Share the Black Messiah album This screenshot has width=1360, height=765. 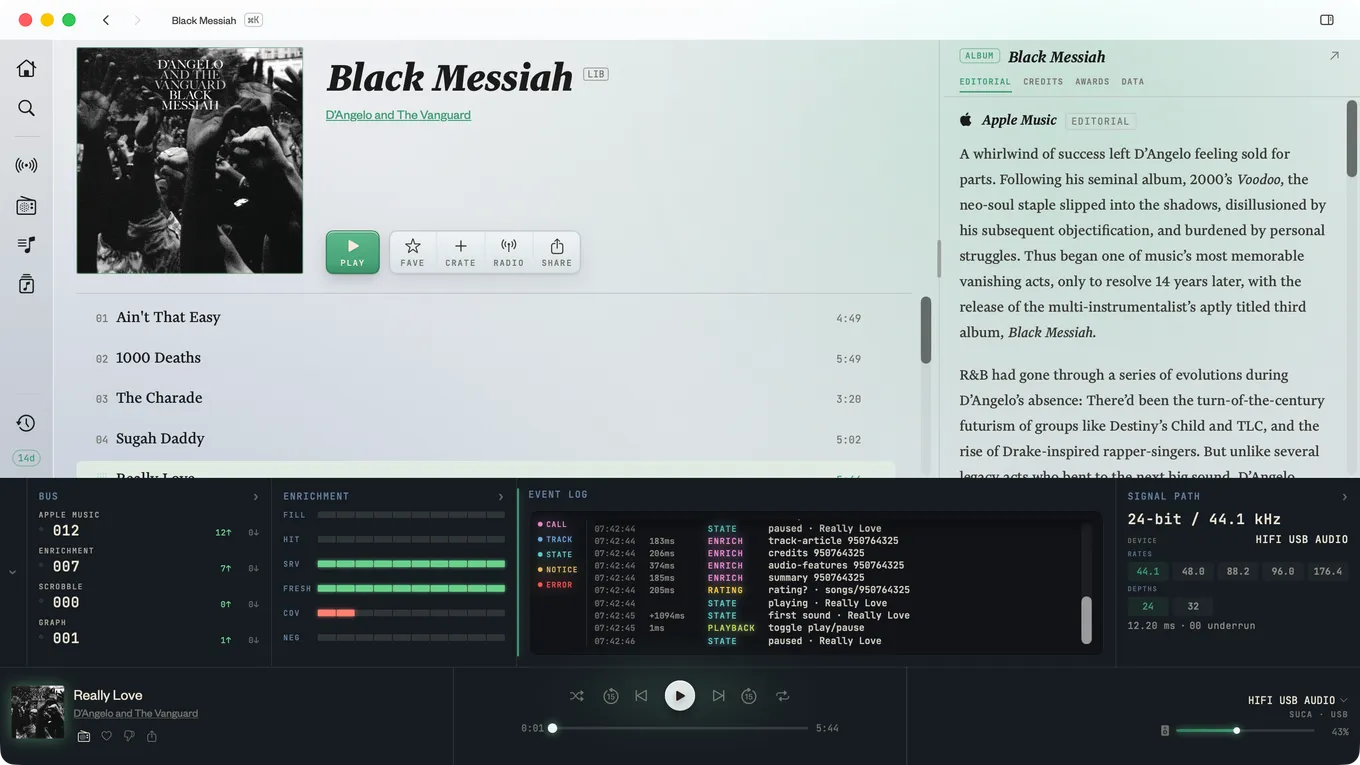tap(557, 252)
